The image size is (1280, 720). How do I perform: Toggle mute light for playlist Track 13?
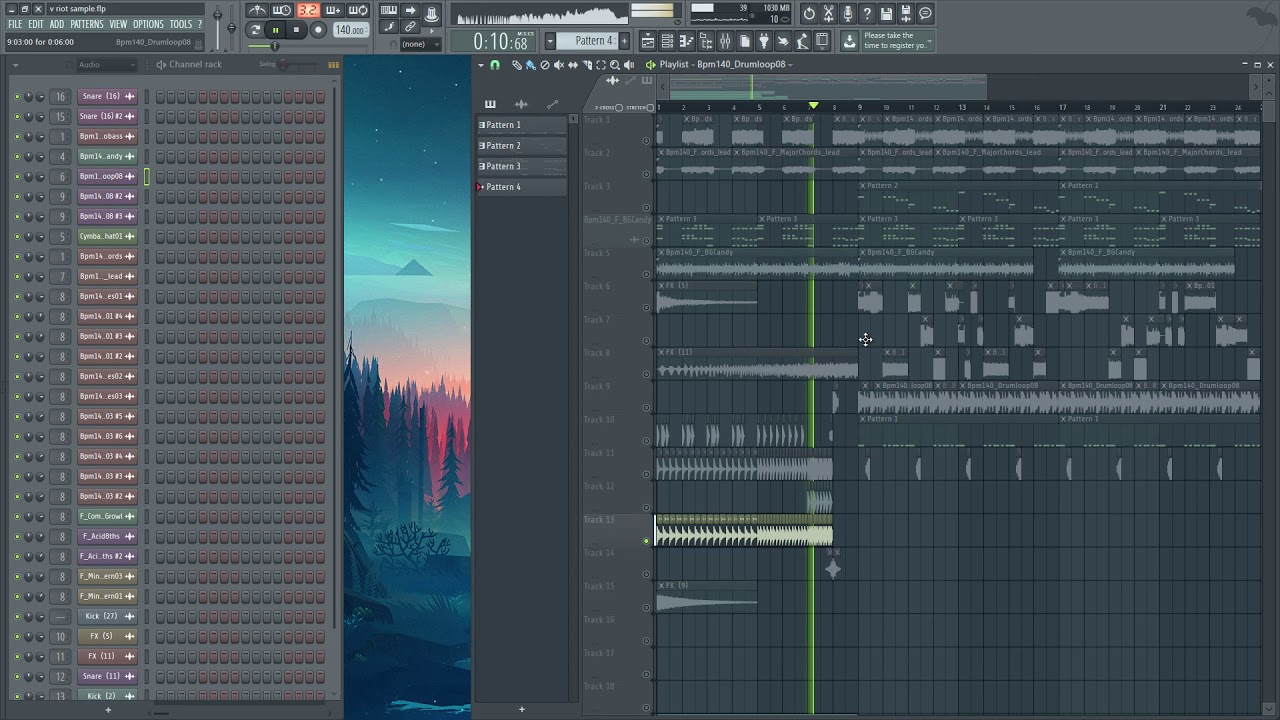click(646, 541)
